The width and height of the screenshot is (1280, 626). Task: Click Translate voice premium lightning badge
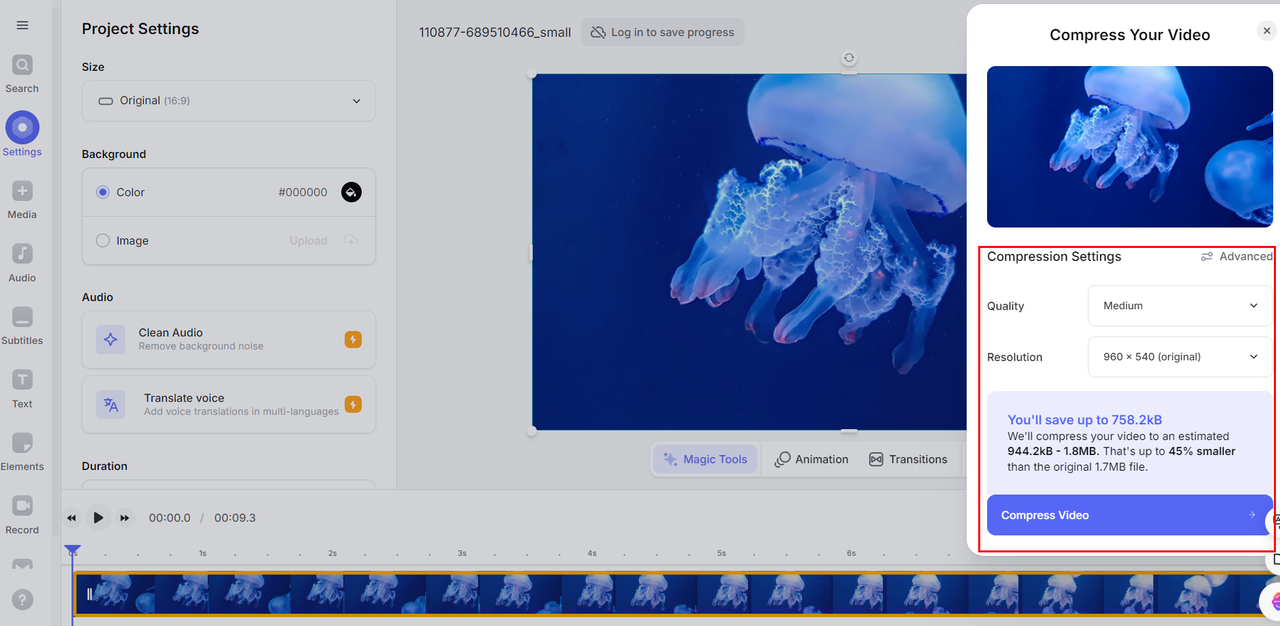pos(353,404)
